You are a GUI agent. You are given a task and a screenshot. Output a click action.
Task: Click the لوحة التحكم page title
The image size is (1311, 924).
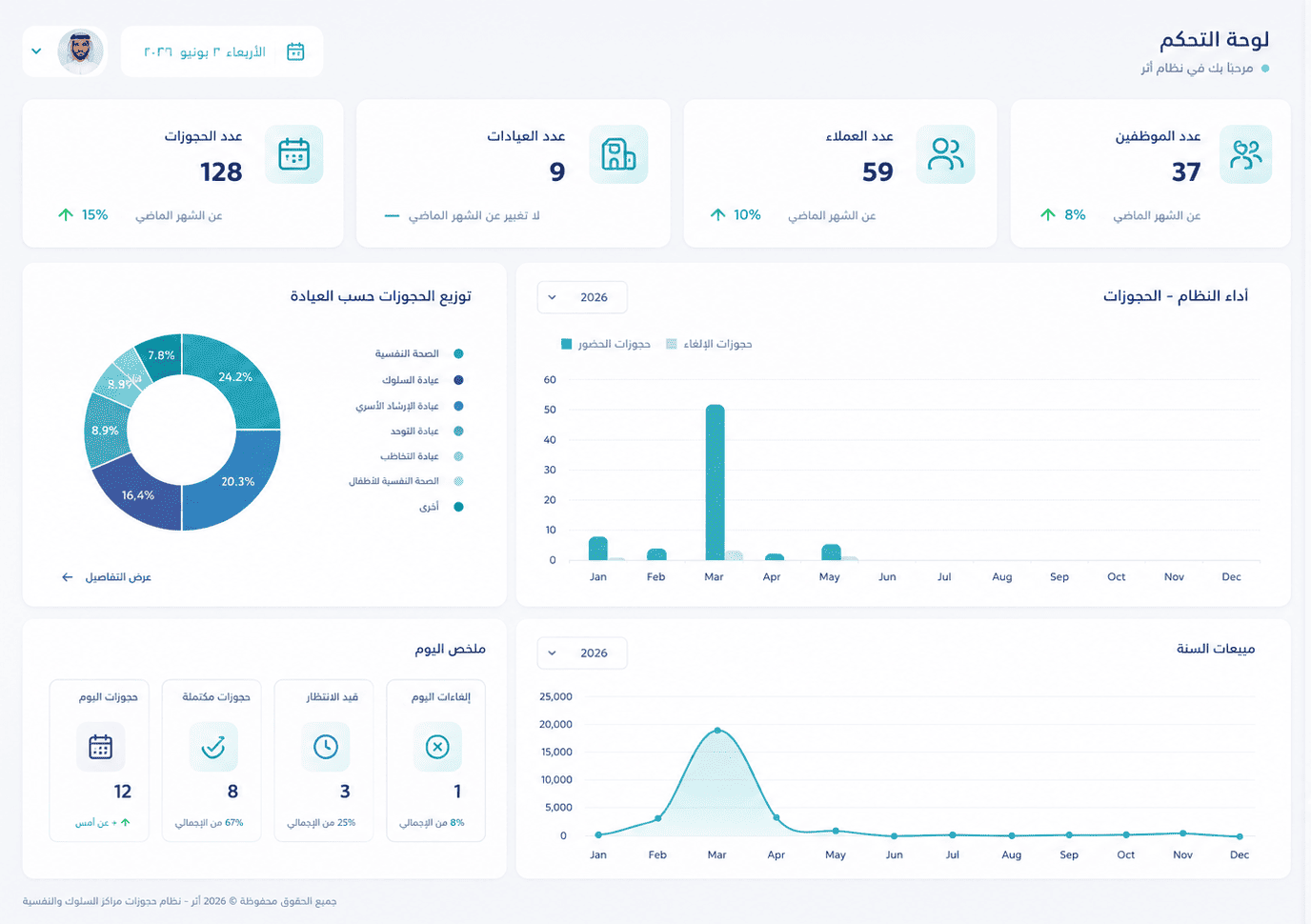point(1214,40)
